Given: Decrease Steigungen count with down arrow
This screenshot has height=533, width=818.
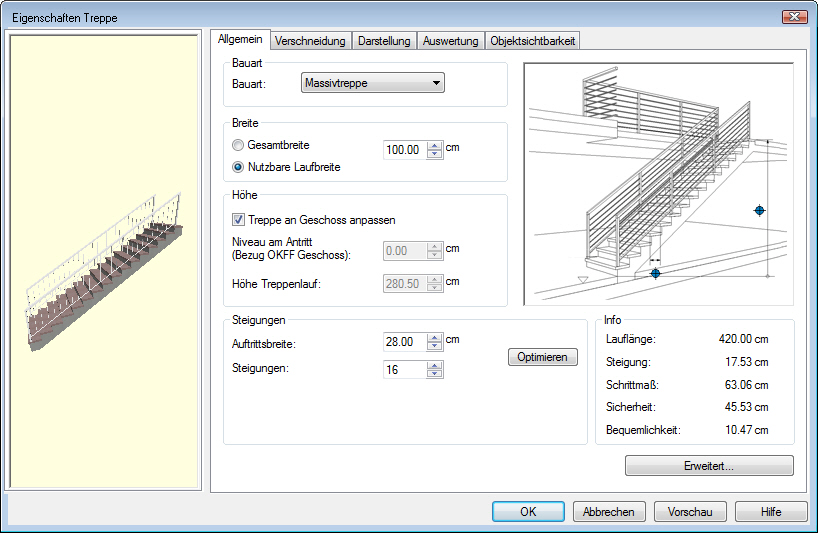Looking at the screenshot, I should coord(435,374).
